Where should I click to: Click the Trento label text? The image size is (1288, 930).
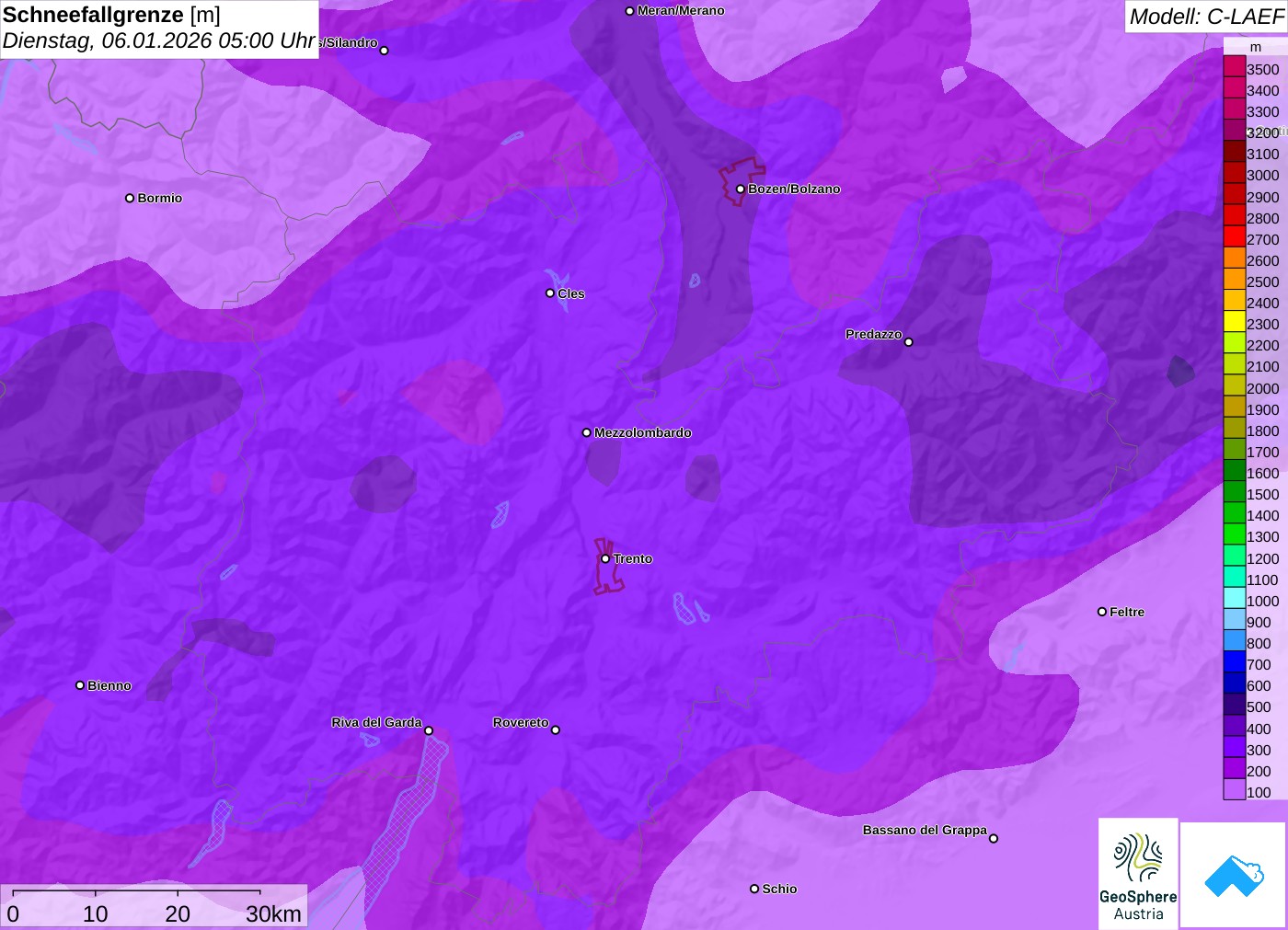tap(633, 558)
